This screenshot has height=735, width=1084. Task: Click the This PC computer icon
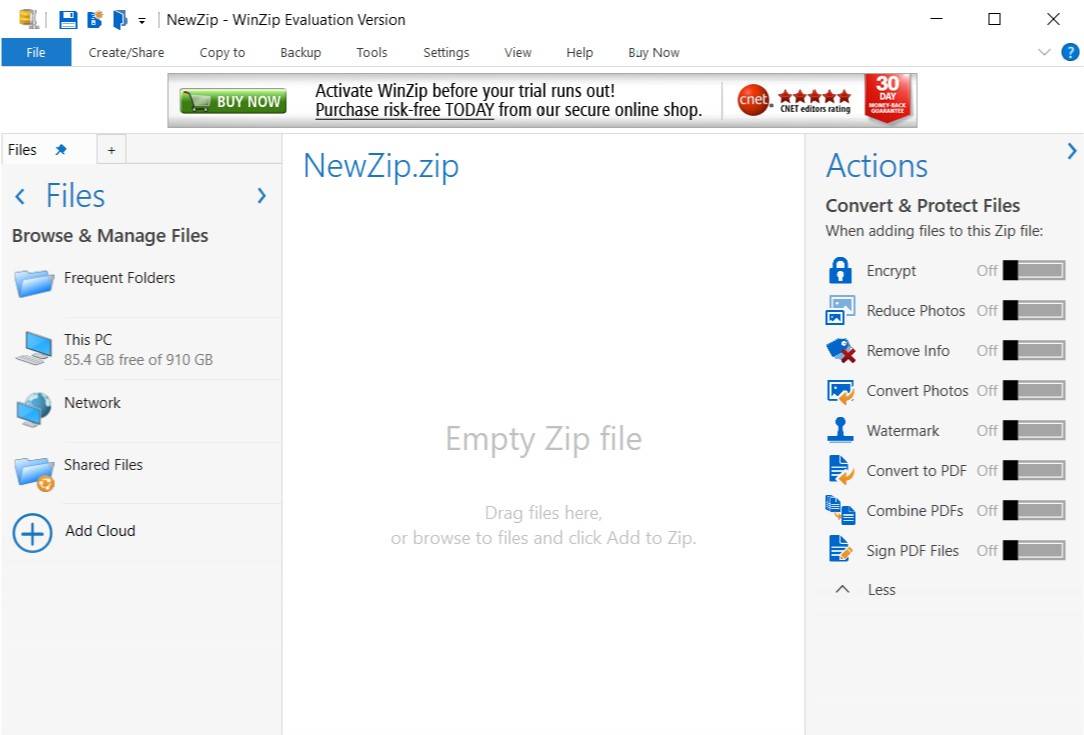[34, 348]
